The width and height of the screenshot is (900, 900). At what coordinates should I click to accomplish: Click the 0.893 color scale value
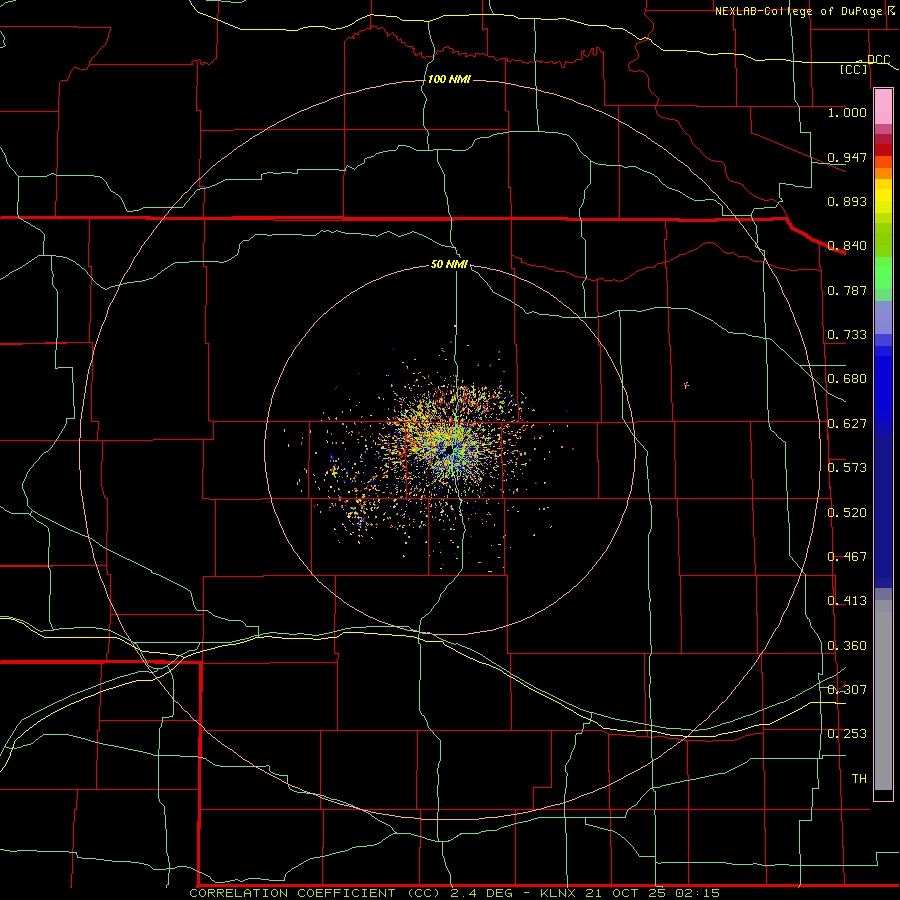tap(847, 201)
